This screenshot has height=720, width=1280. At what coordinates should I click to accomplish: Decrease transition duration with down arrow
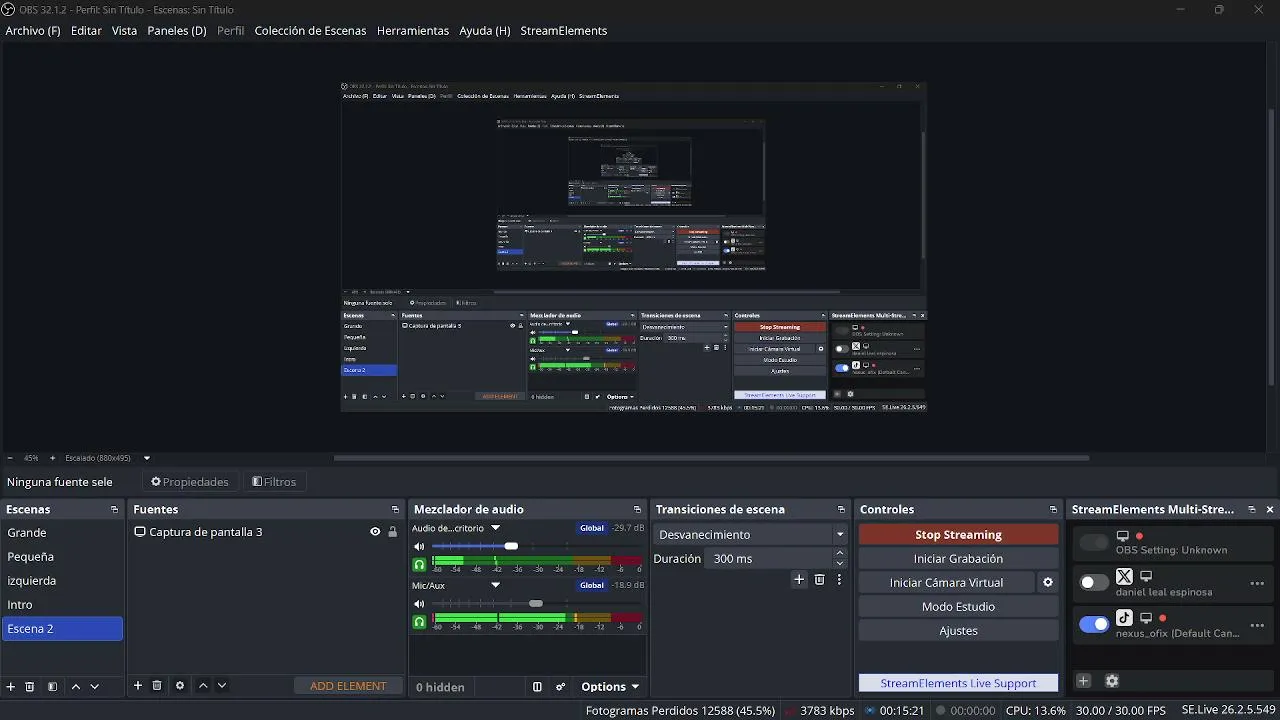point(840,564)
